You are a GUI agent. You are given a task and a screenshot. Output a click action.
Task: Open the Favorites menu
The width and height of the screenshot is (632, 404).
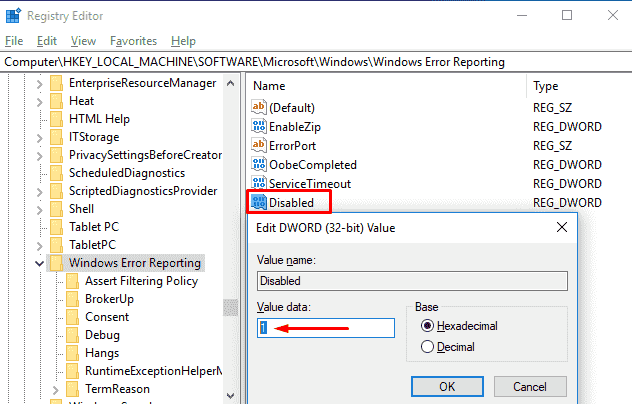[133, 41]
